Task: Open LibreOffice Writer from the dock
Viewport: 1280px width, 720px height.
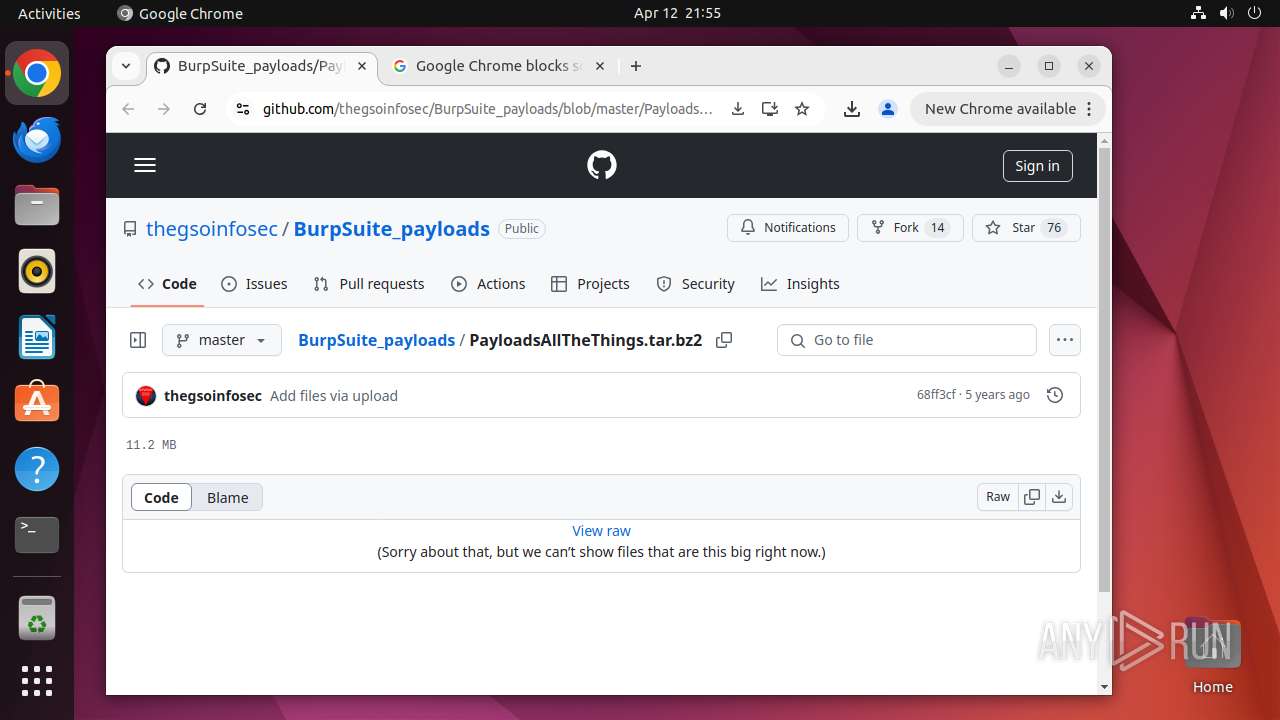Action: [37, 337]
